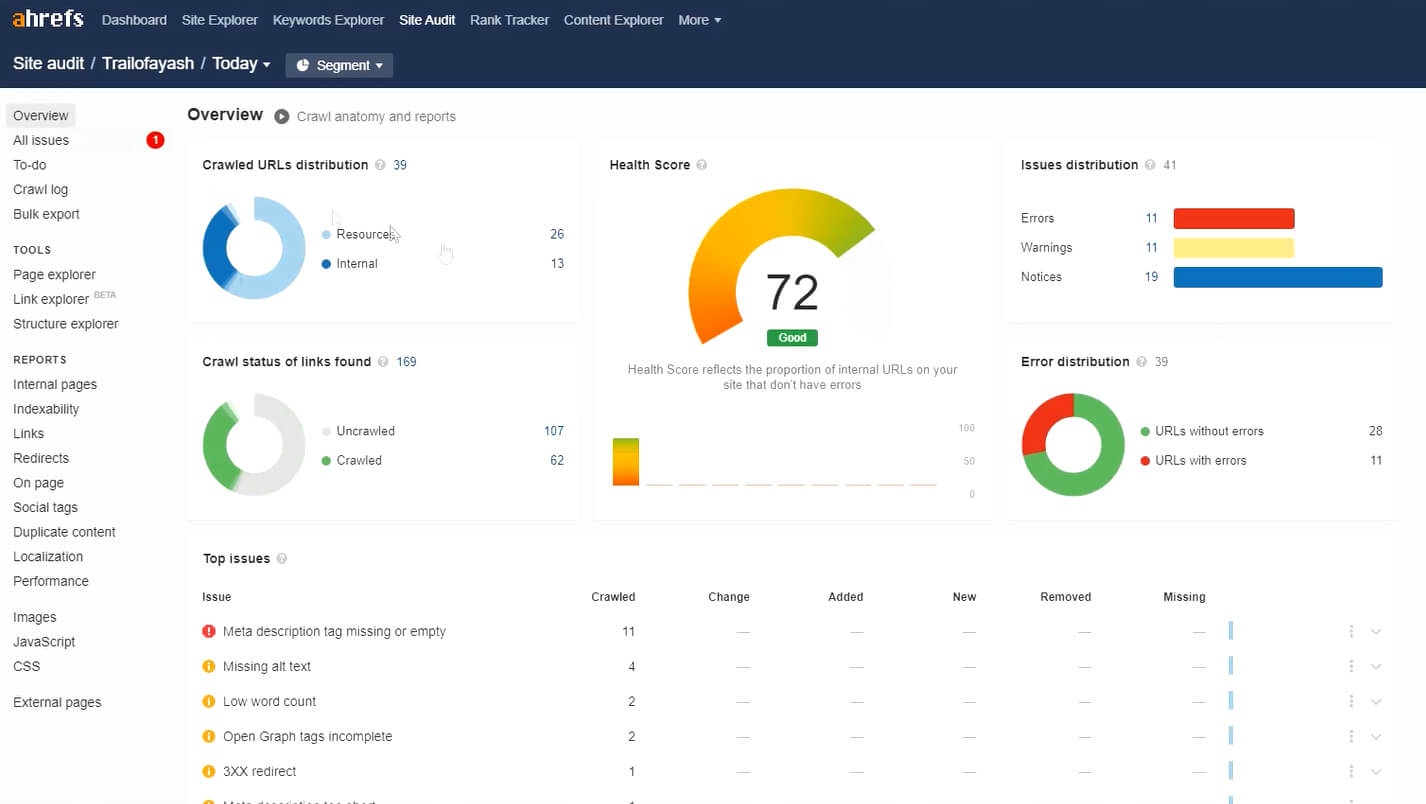Open the Today crawl date dropdown

[x=241, y=64]
